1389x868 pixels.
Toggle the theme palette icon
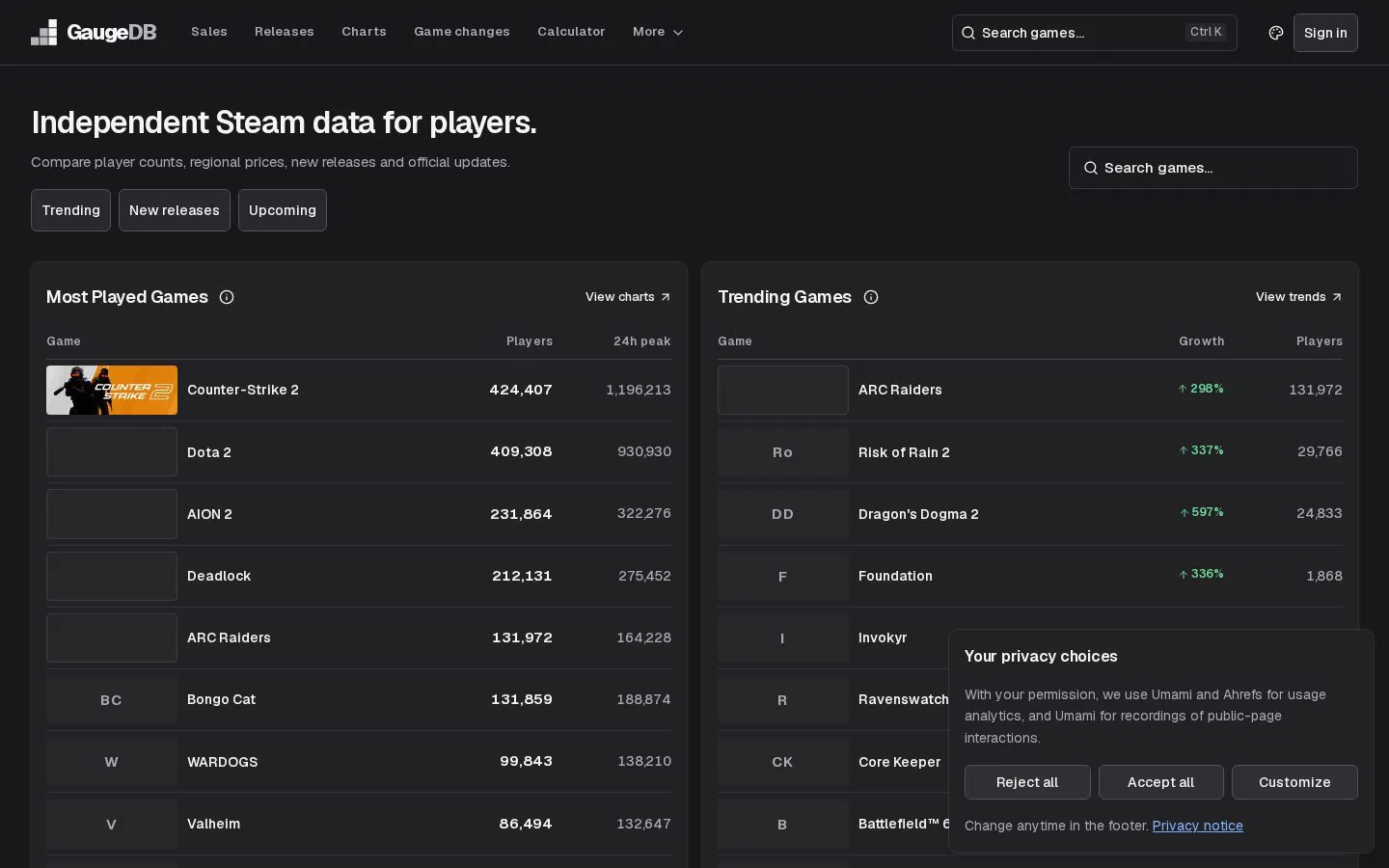(x=1276, y=33)
